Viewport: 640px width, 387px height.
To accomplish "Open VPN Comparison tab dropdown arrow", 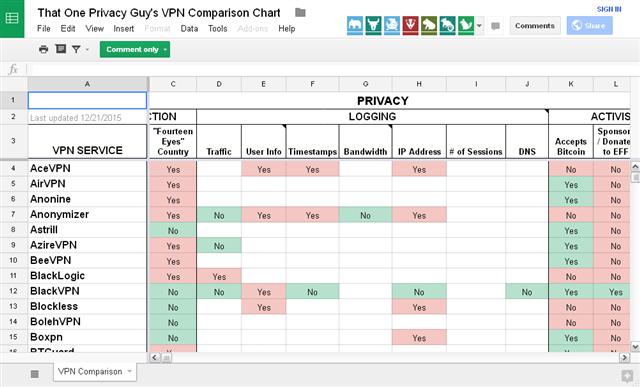I will 129,371.
